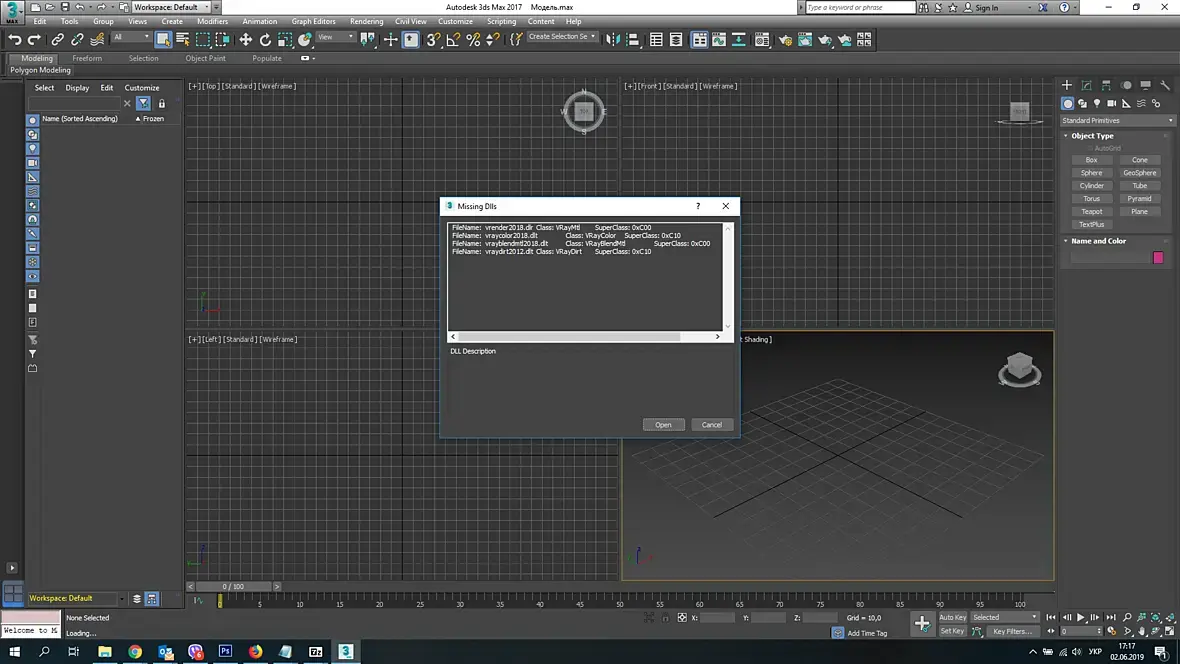Viewport: 1180px width, 664px height.
Task: Toggle the 3D Snaps button
Action: point(433,40)
